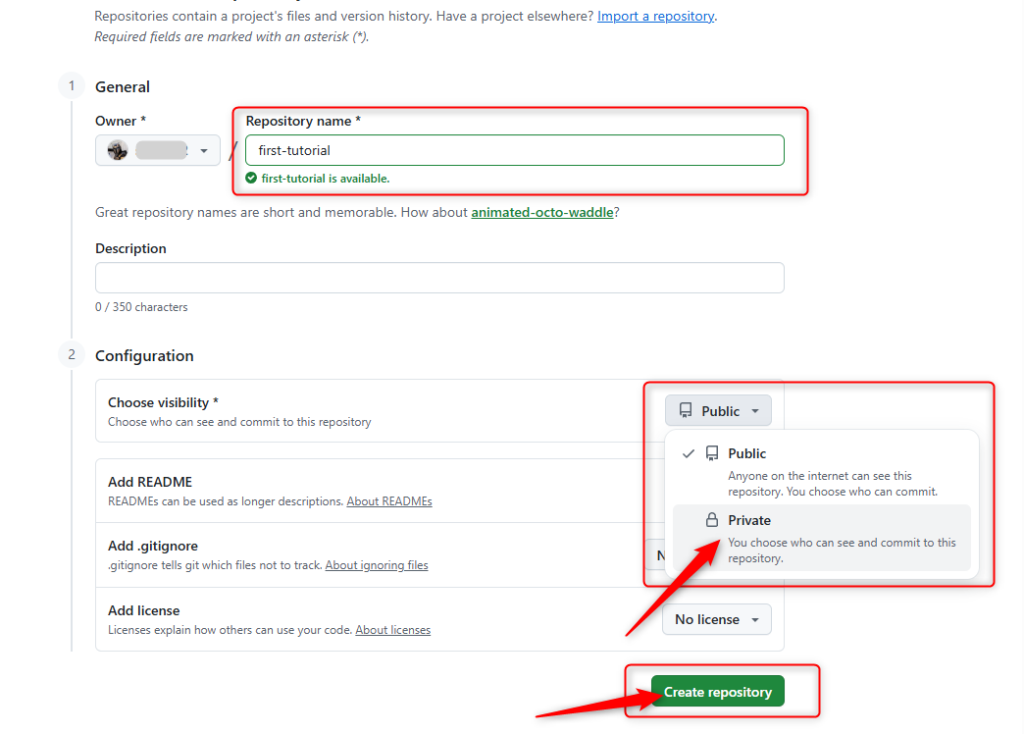Open the About READMEs link

coord(389,501)
